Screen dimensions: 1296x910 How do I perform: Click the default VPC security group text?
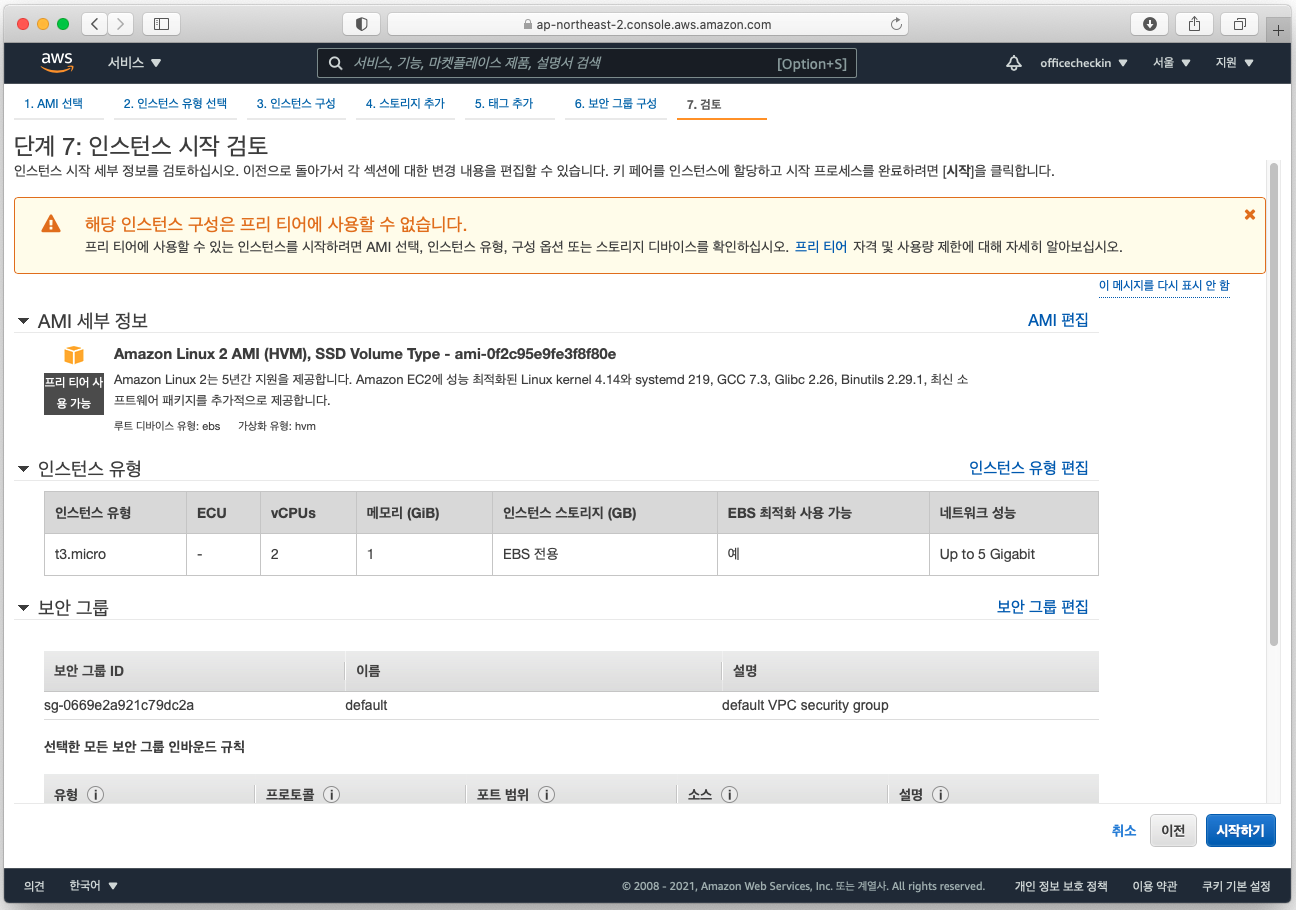pos(805,705)
